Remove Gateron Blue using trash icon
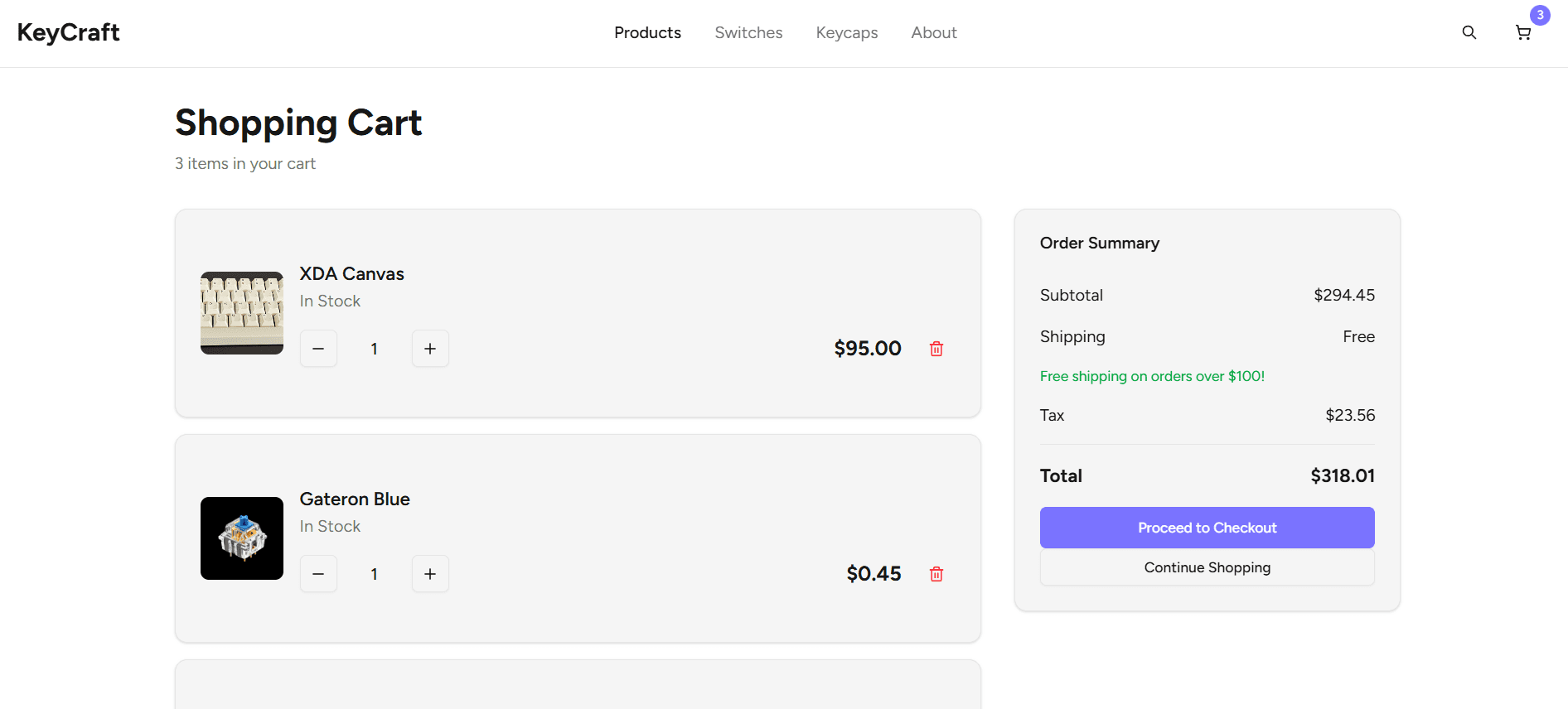The image size is (1568, 709). pos(936,574)
